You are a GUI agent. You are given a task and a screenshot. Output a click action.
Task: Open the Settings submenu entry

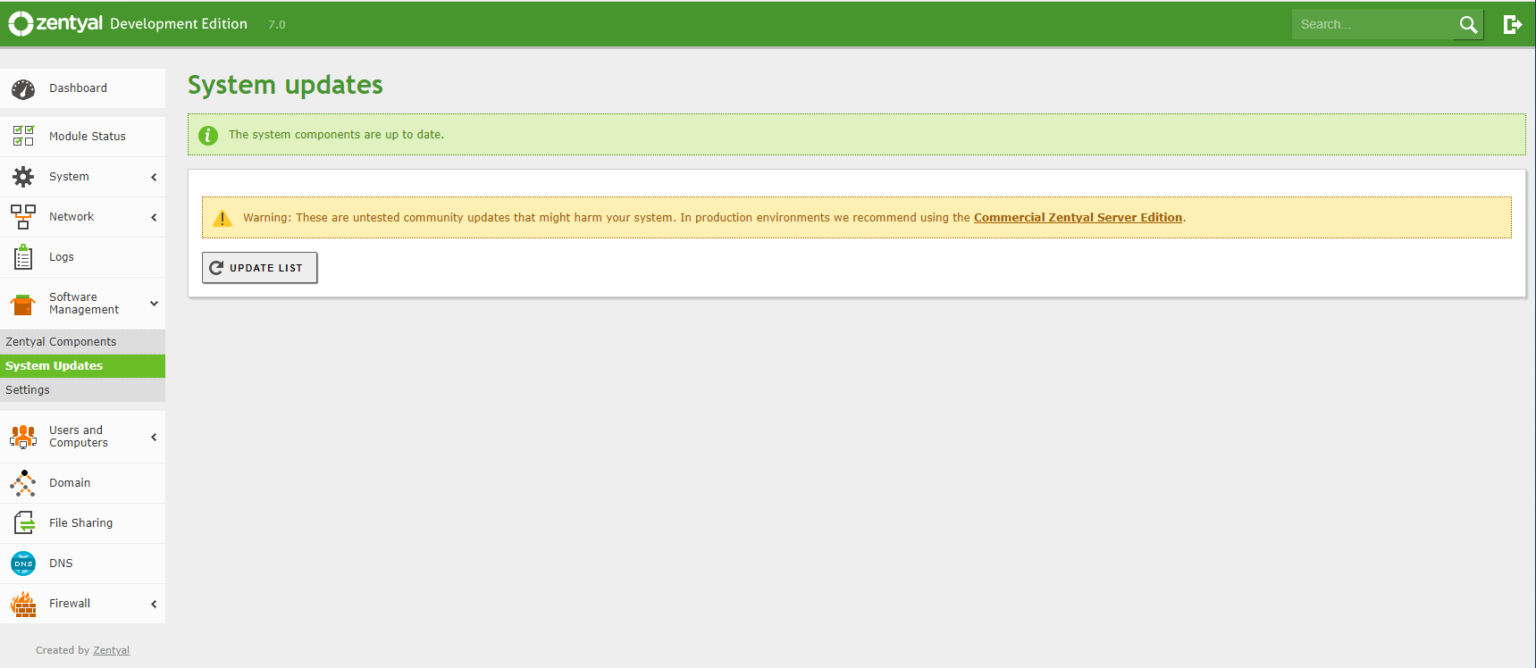click(27, 389)
